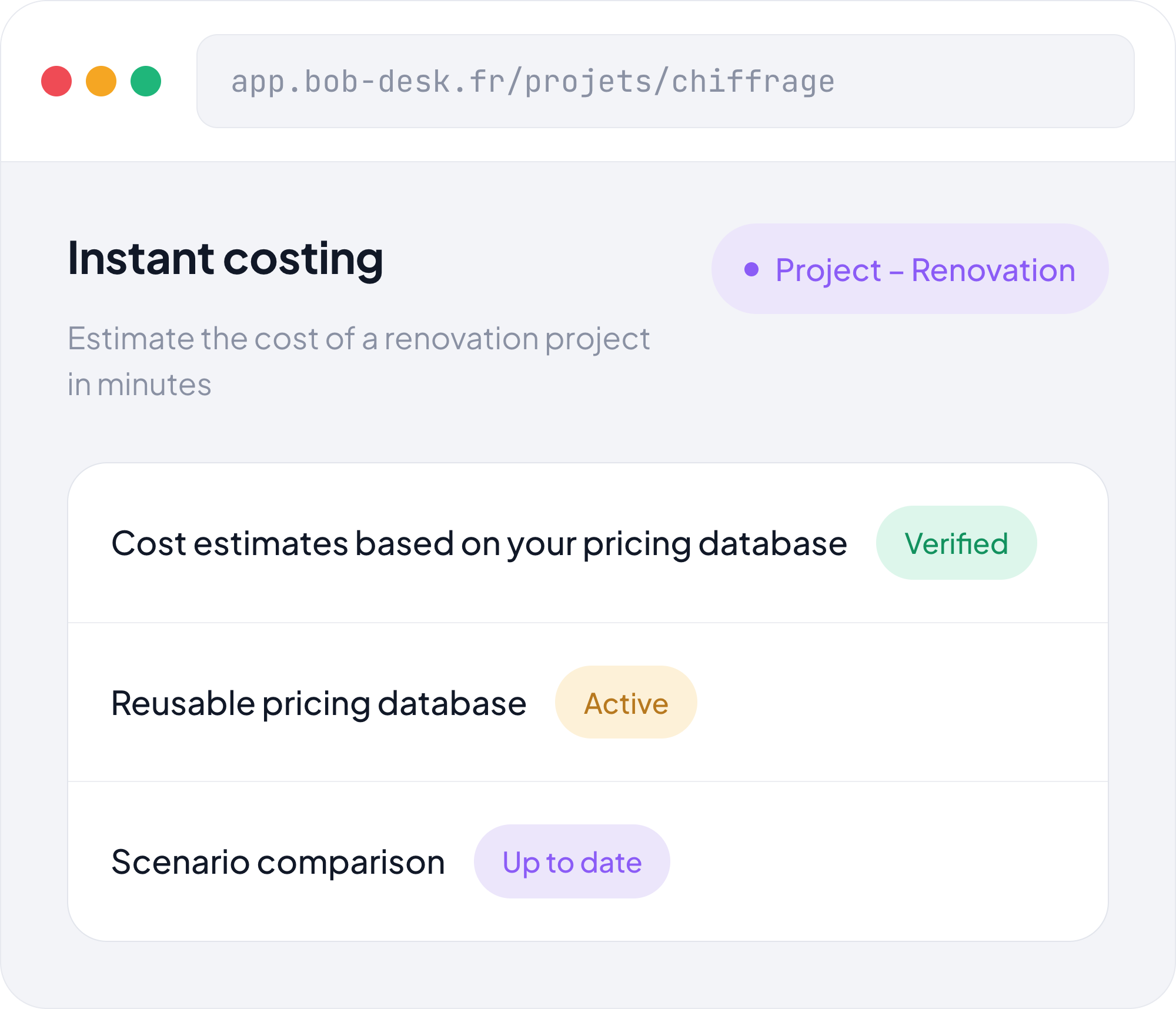Click the orange window dot

pyautogui.click(x=101, y=81)
